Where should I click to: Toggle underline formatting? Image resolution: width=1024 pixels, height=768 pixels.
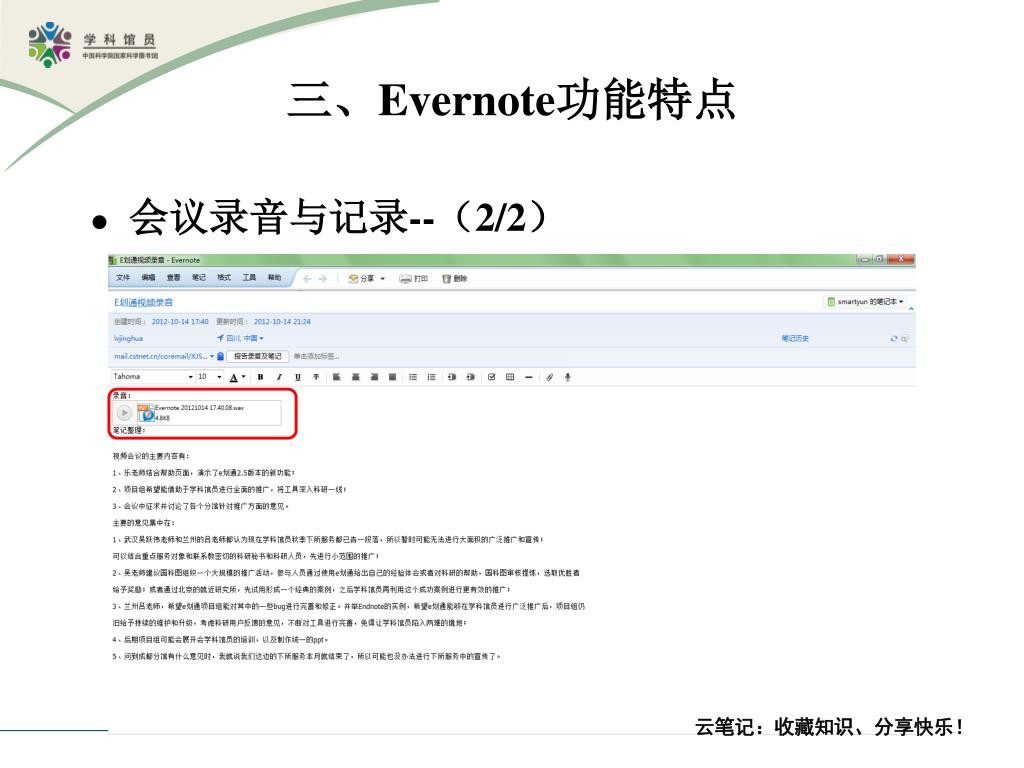(298, 377)
